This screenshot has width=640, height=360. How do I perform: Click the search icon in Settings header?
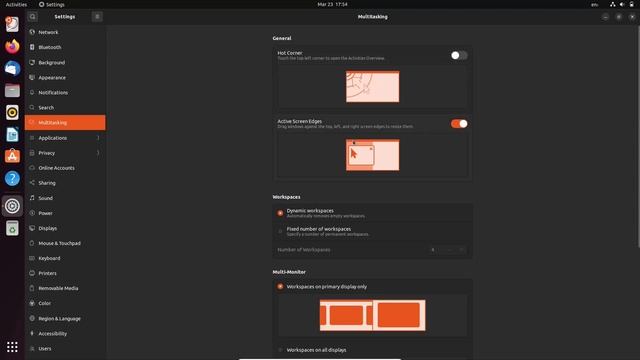pos(33,17)
